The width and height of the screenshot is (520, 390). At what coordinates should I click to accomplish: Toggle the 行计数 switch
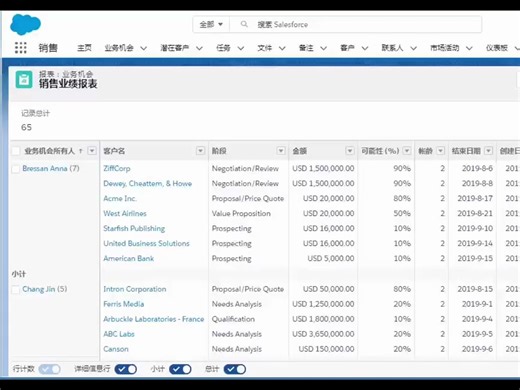point(49,369)
